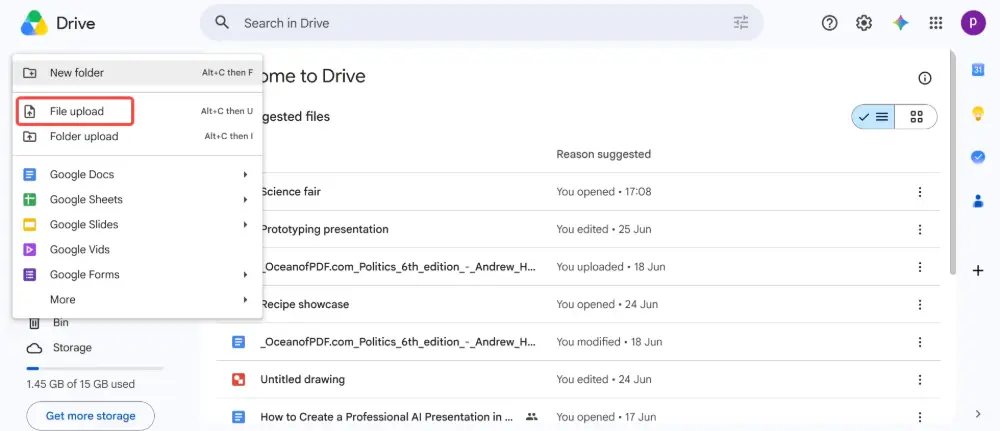Click the Bin trash icon

[x=34, y=323]
